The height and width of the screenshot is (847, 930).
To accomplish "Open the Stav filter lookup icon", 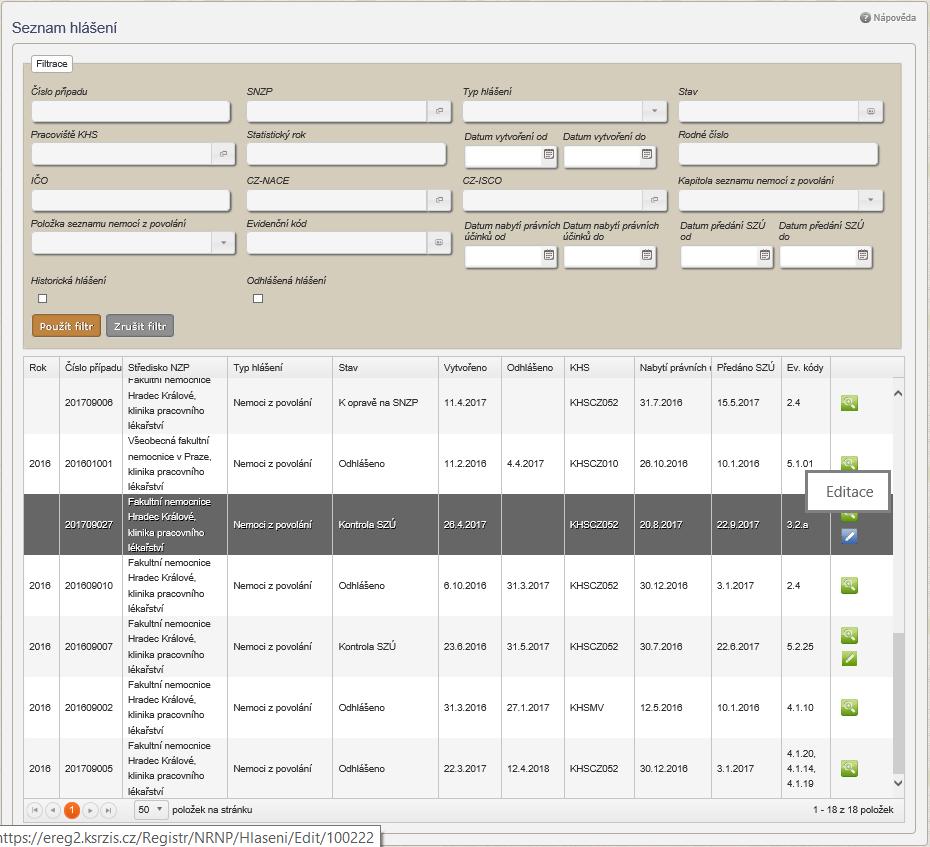I will (871, 111).
